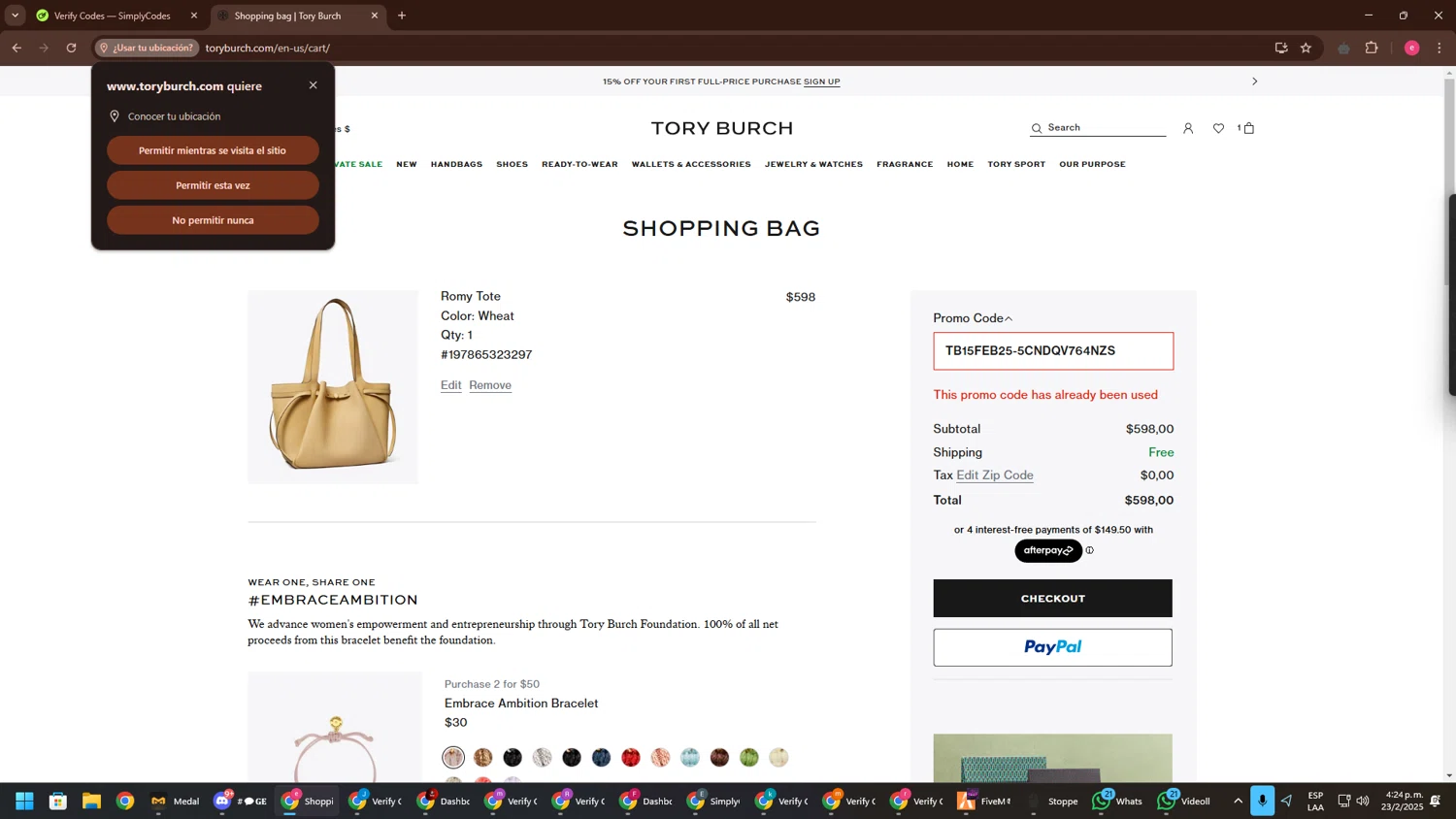Image resolution: width=1456 pixels, height=819 pixels.
Task: Click the Tory Burch logo
Action: 722,128
